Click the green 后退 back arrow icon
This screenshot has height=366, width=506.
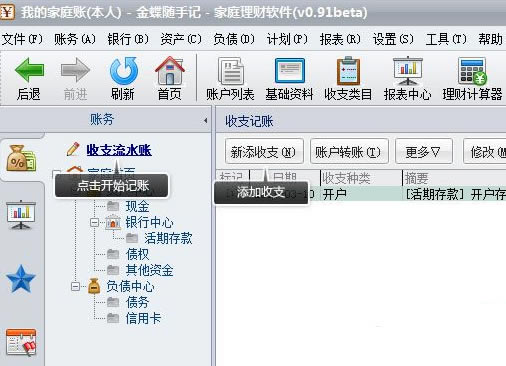tap(29, 70)
